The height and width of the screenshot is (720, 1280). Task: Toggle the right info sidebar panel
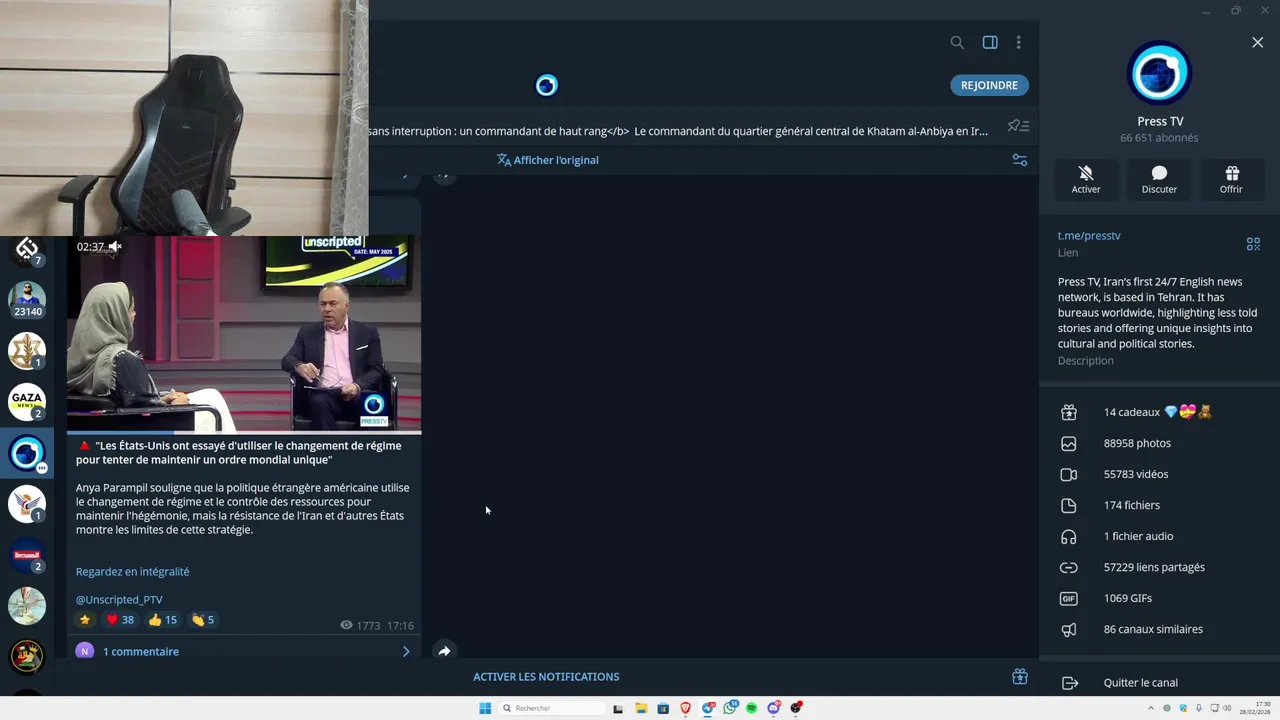pos(990,42)
